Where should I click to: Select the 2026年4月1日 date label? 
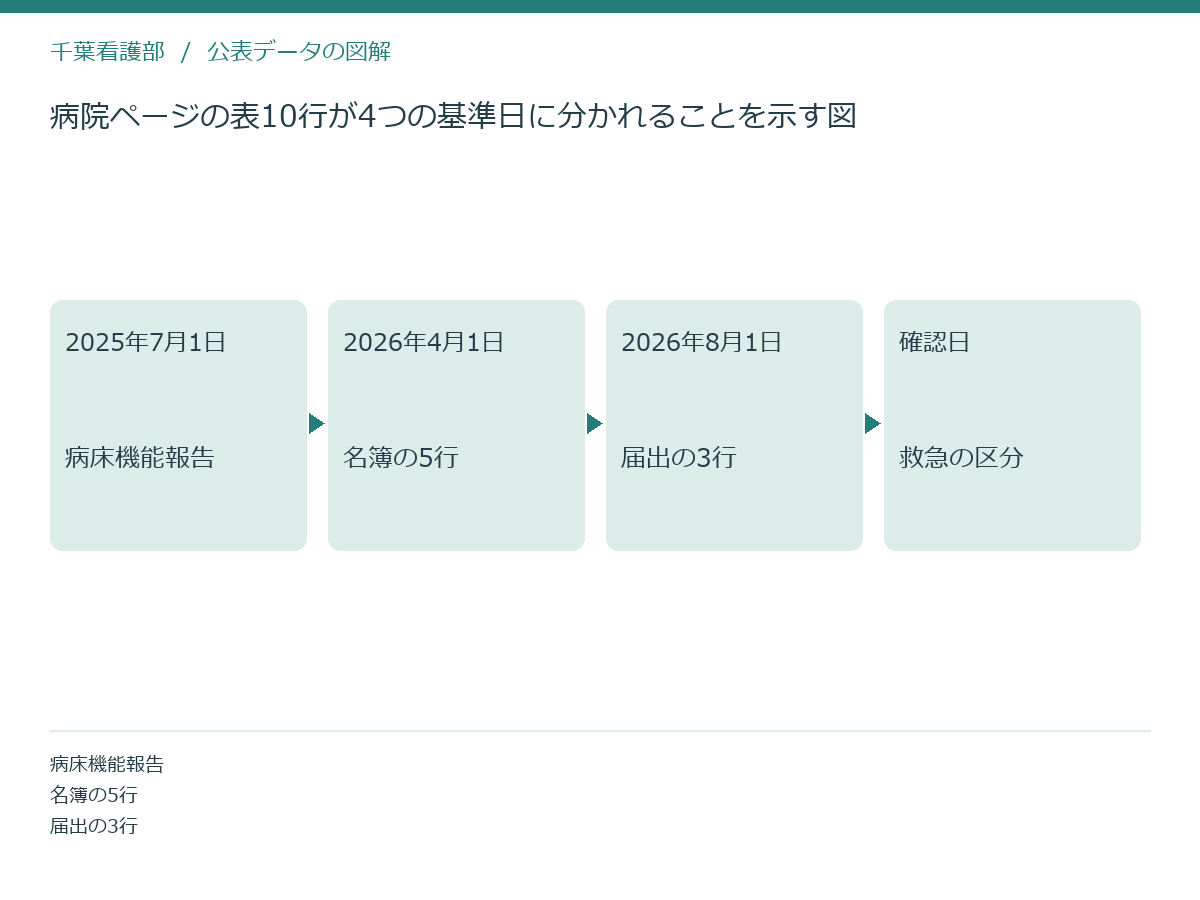coord(424,342)
